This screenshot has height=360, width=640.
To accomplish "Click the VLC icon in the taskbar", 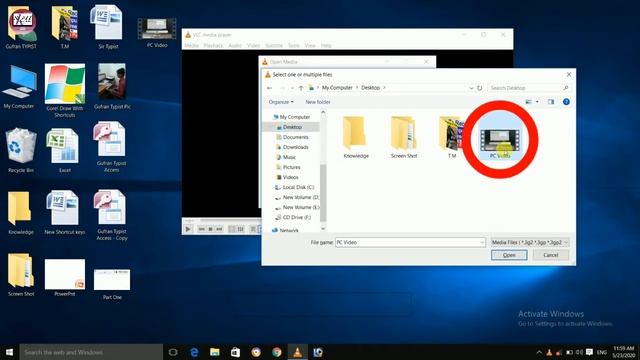I will [298, 352].
